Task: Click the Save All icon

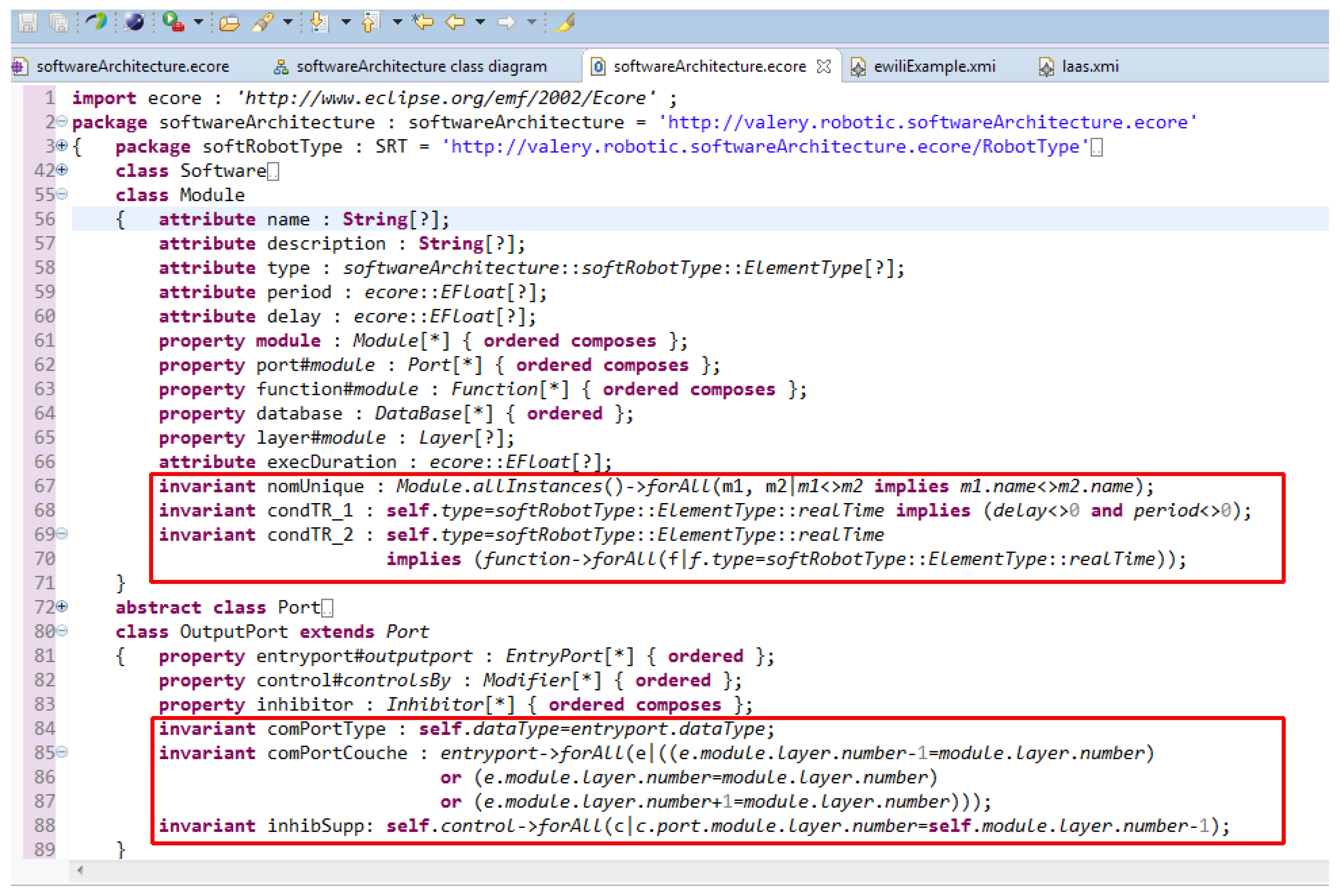Action: (x=58, y=23)
